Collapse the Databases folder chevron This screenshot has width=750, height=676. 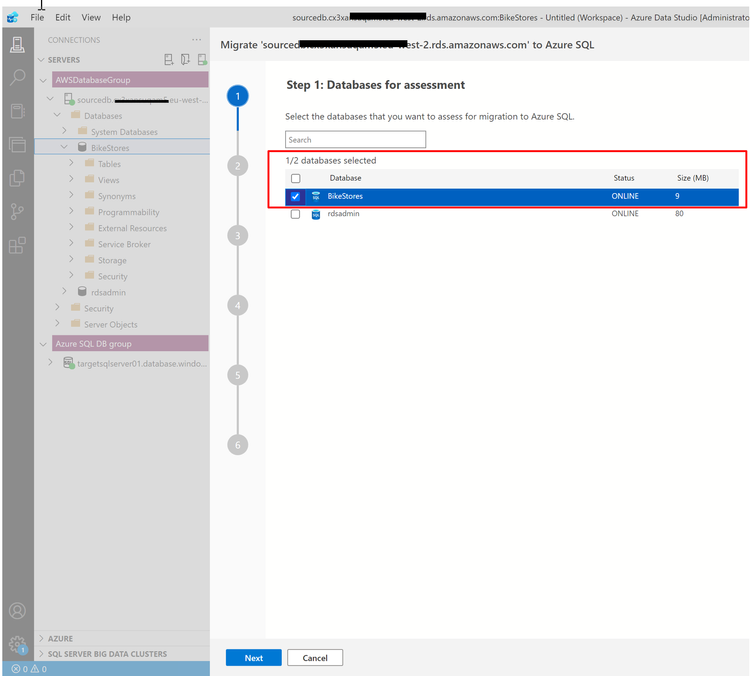click(x=58, y=115)
